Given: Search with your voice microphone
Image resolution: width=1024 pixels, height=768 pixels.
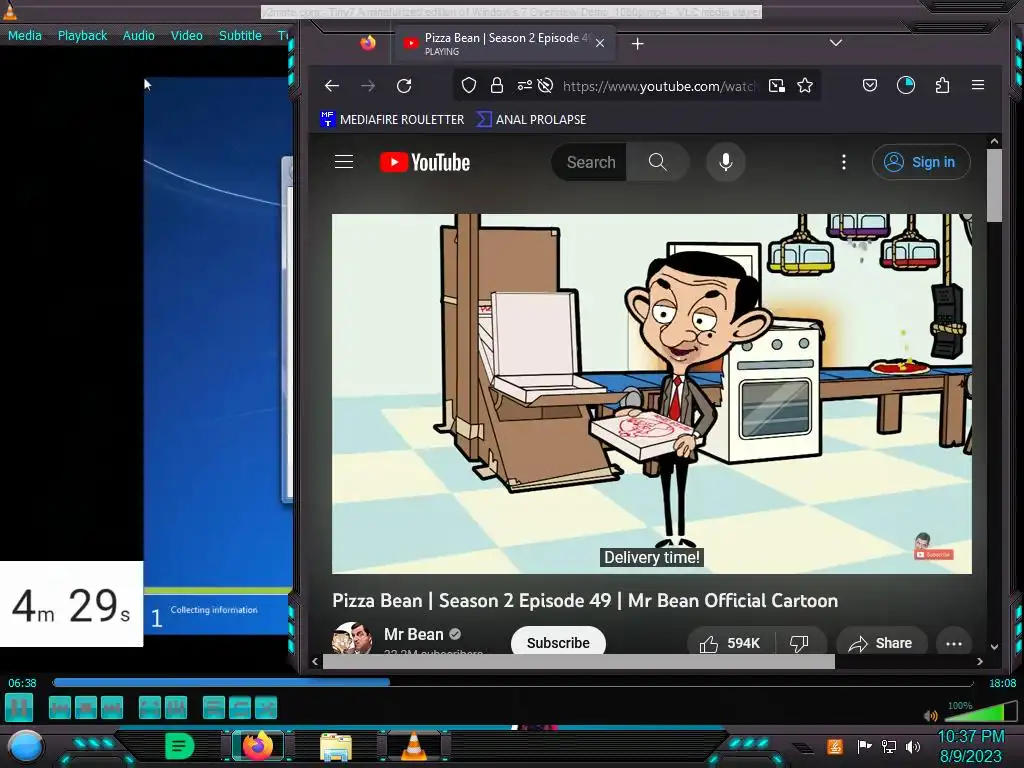Looking at the screenshot, I should (726, 162).
